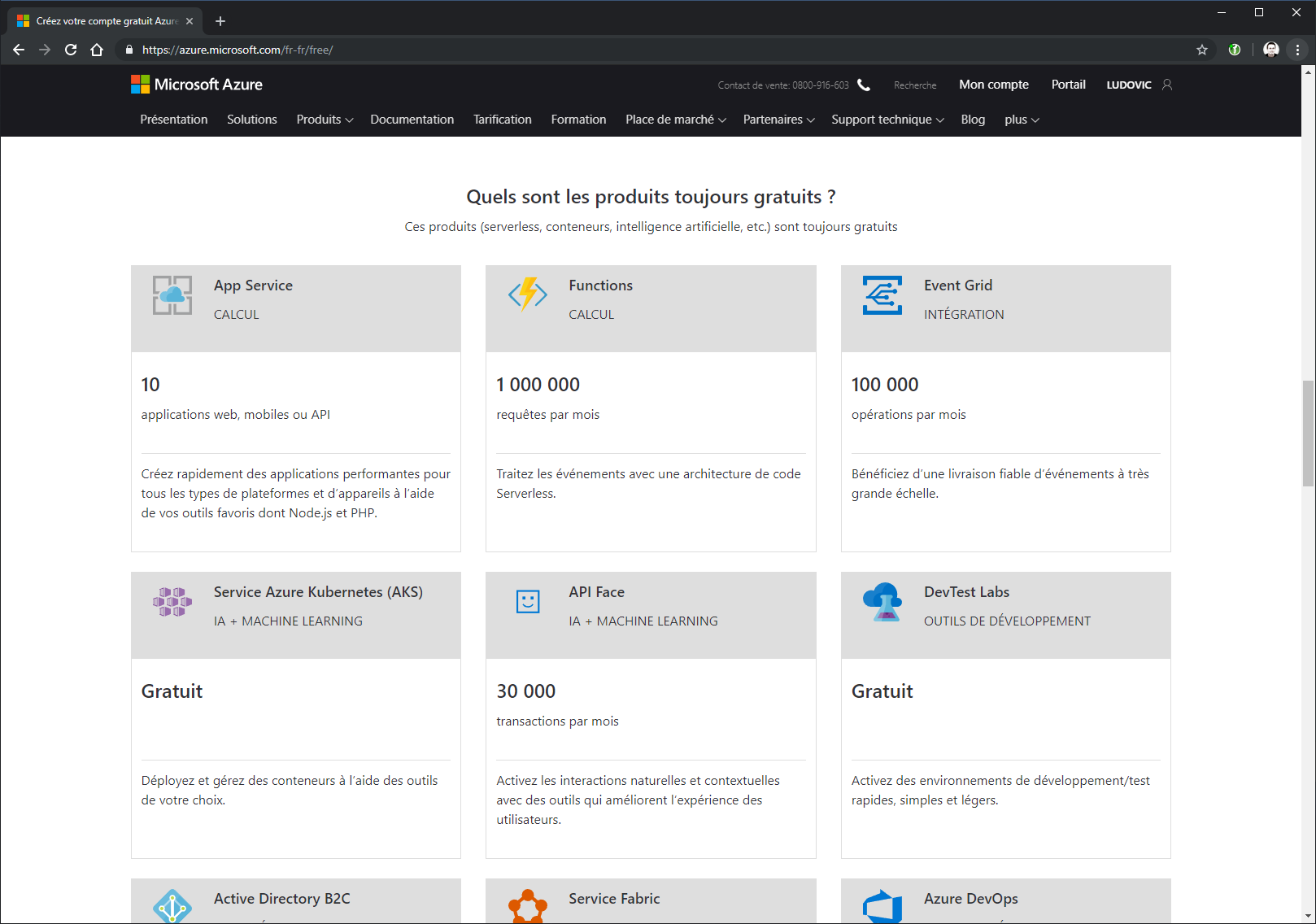1316x924 pixels.
Task: Click the LUDOVIC account name
Action: (x=1129, y=85)
